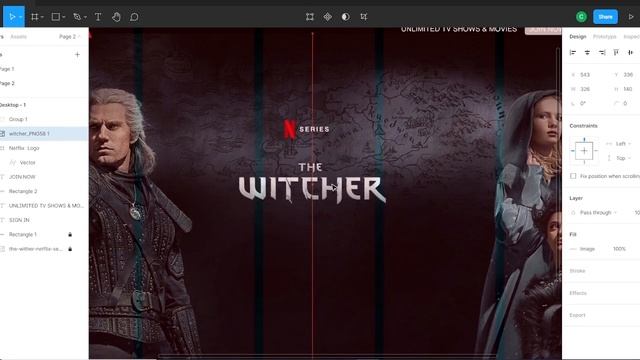Click the Stroke section header
This screenshot has width=640, height=360.
point(577,271)
